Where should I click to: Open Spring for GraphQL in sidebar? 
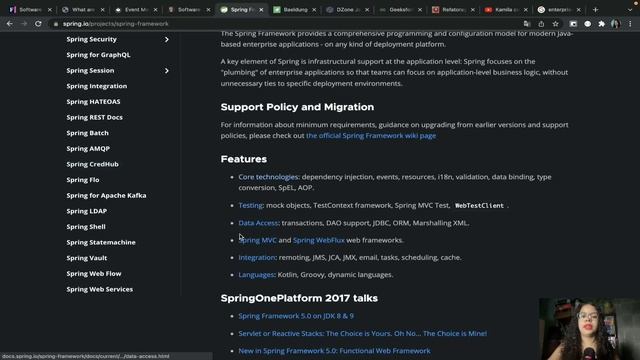[98, 55]
